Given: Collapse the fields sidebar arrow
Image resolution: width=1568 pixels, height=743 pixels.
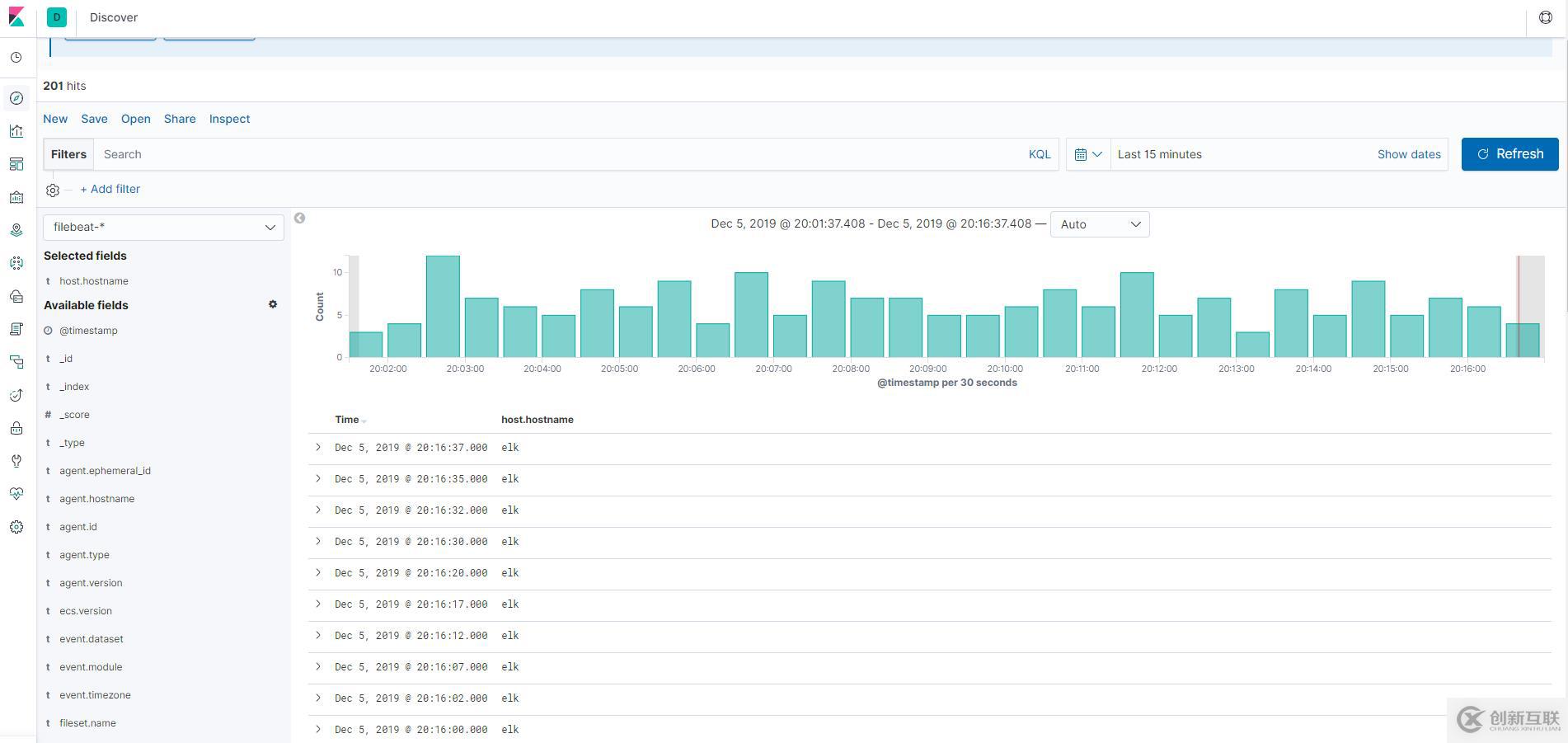Looking at the screenshot, I should [x=300, y=218].
